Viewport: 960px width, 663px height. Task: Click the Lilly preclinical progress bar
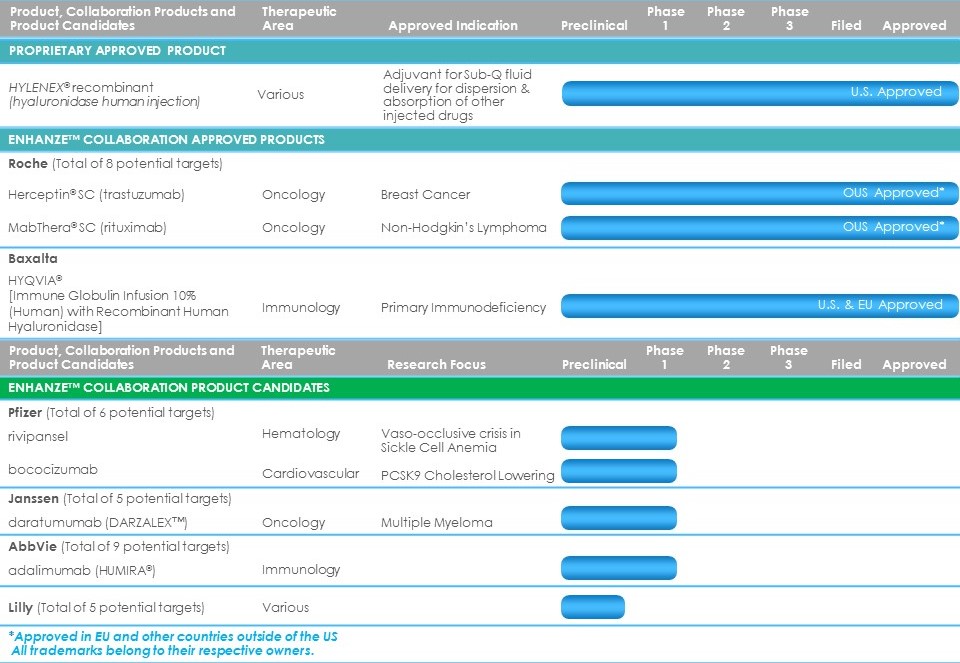pyautogui.click(x=593, y=607)
